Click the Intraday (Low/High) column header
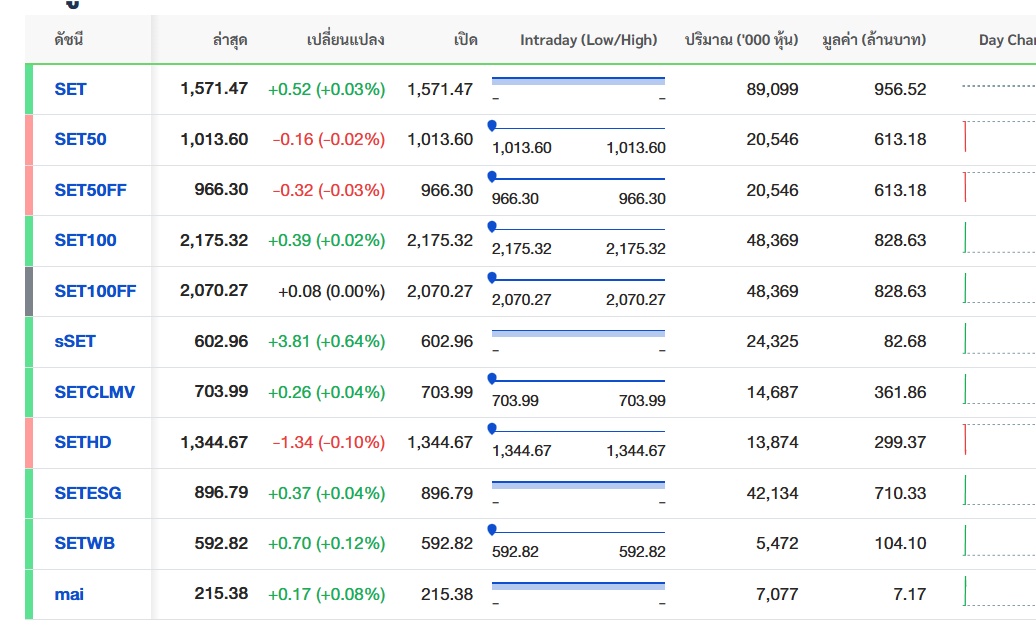The image size is (1036, 642). pos(588,40)
